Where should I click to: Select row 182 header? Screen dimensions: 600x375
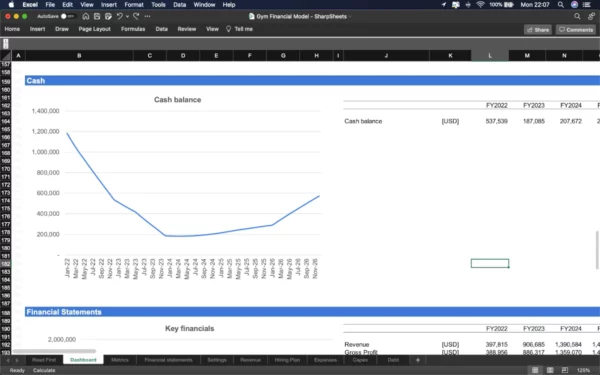coord(6,264)
